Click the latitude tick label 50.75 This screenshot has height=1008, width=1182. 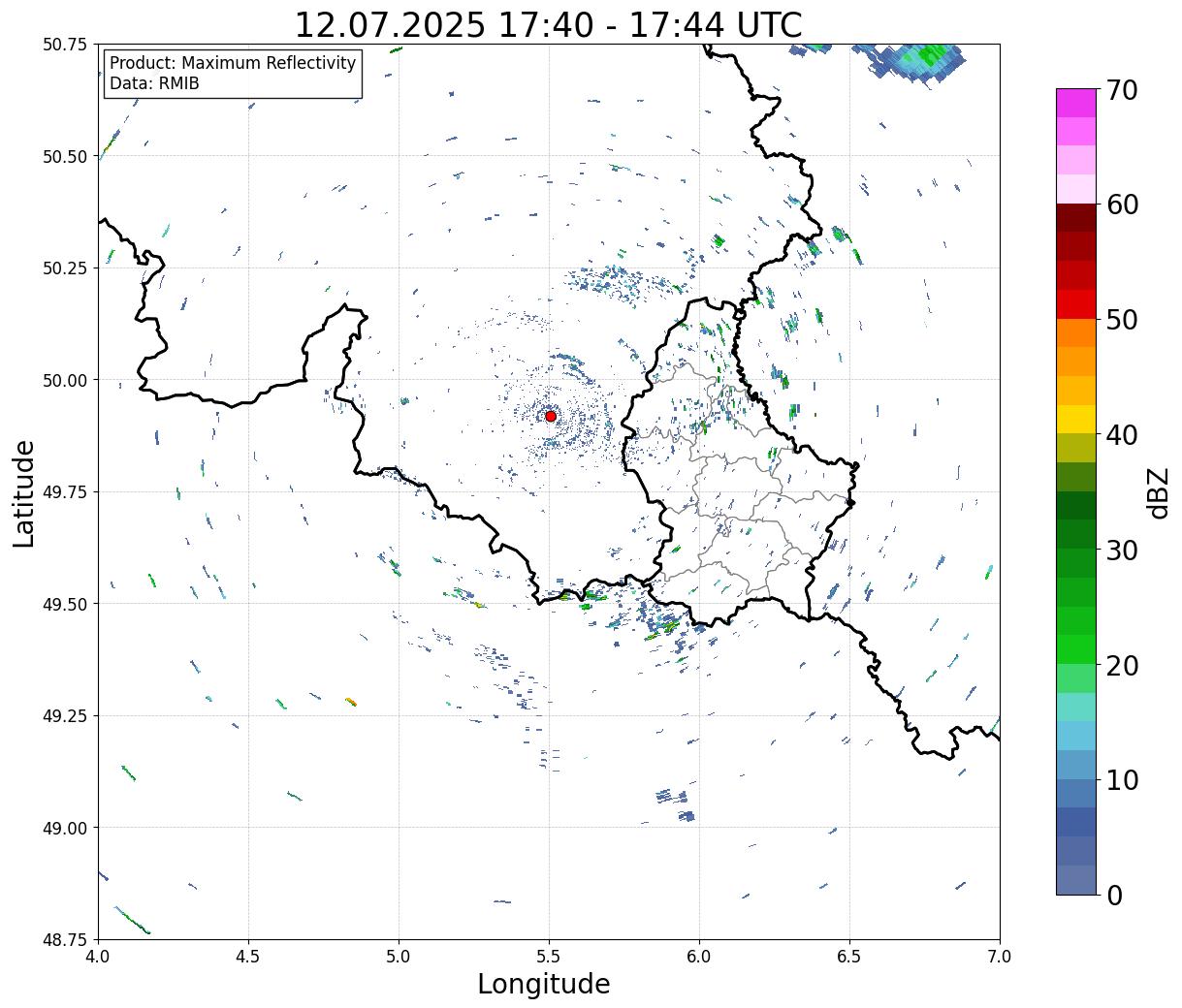click(x=64, y=45)
